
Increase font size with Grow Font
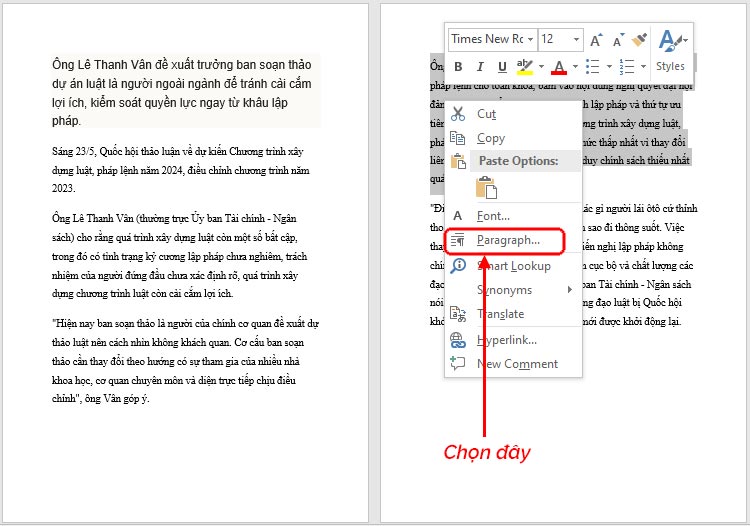596,40
